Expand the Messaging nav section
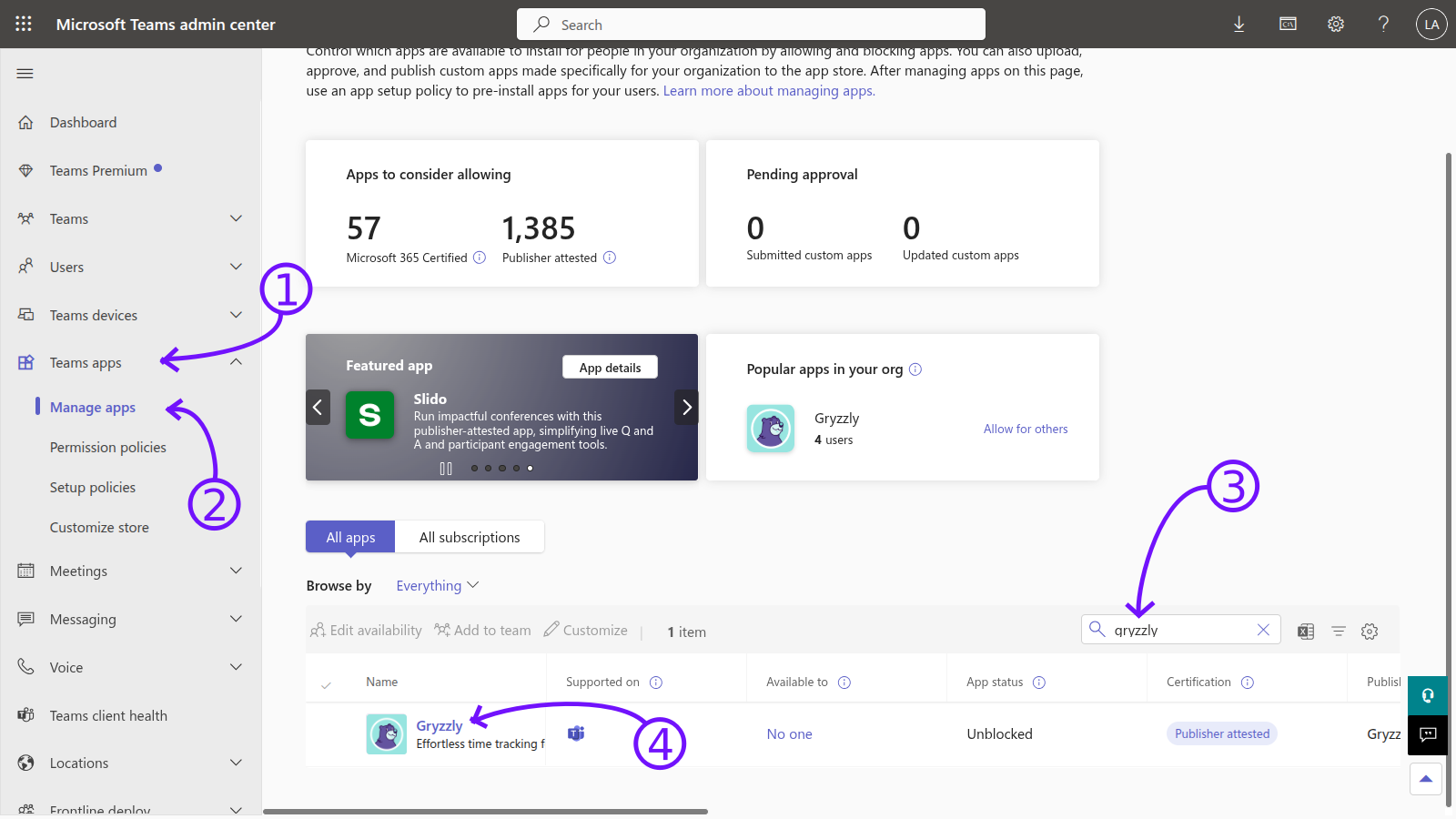1456x819 pixels. click(237, 619)
